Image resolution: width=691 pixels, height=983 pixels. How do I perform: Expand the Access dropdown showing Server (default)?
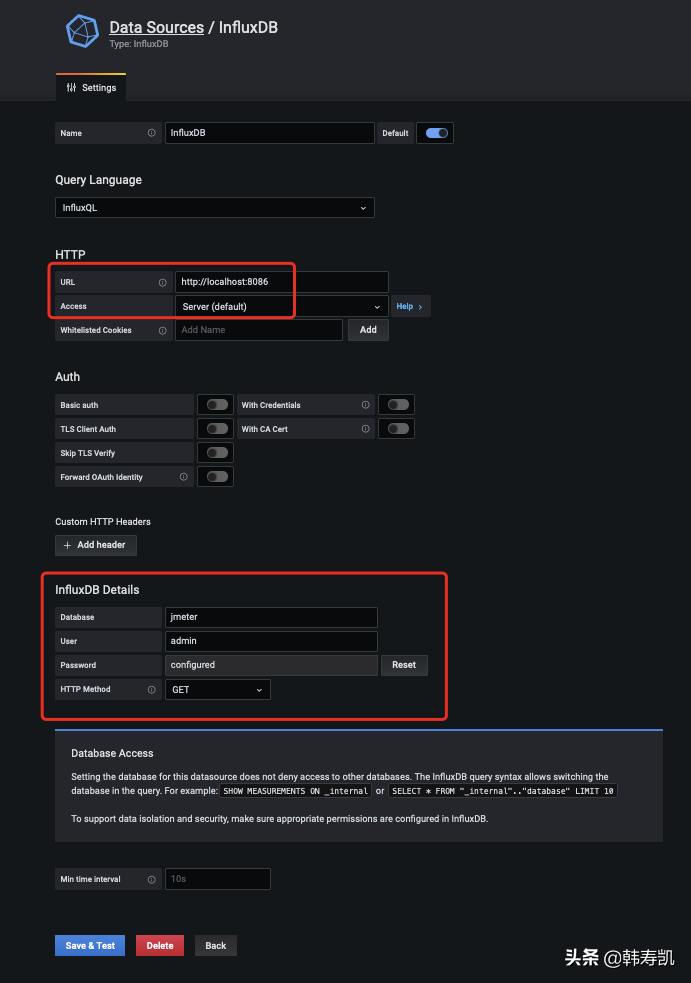click(280, 306)
